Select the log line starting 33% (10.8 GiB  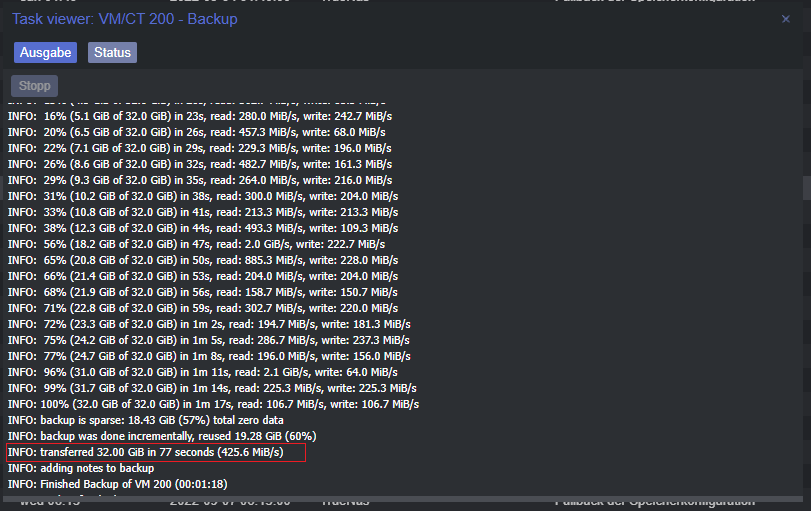(203, 213)
